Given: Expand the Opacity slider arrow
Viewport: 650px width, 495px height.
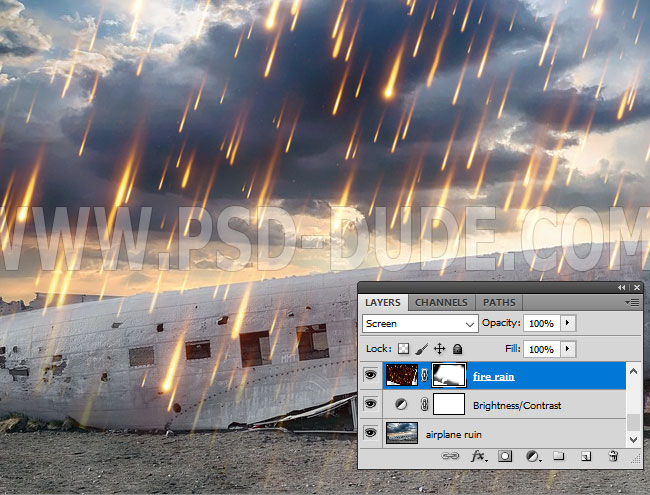Looking at the screenshot, I should click(568, 324).
